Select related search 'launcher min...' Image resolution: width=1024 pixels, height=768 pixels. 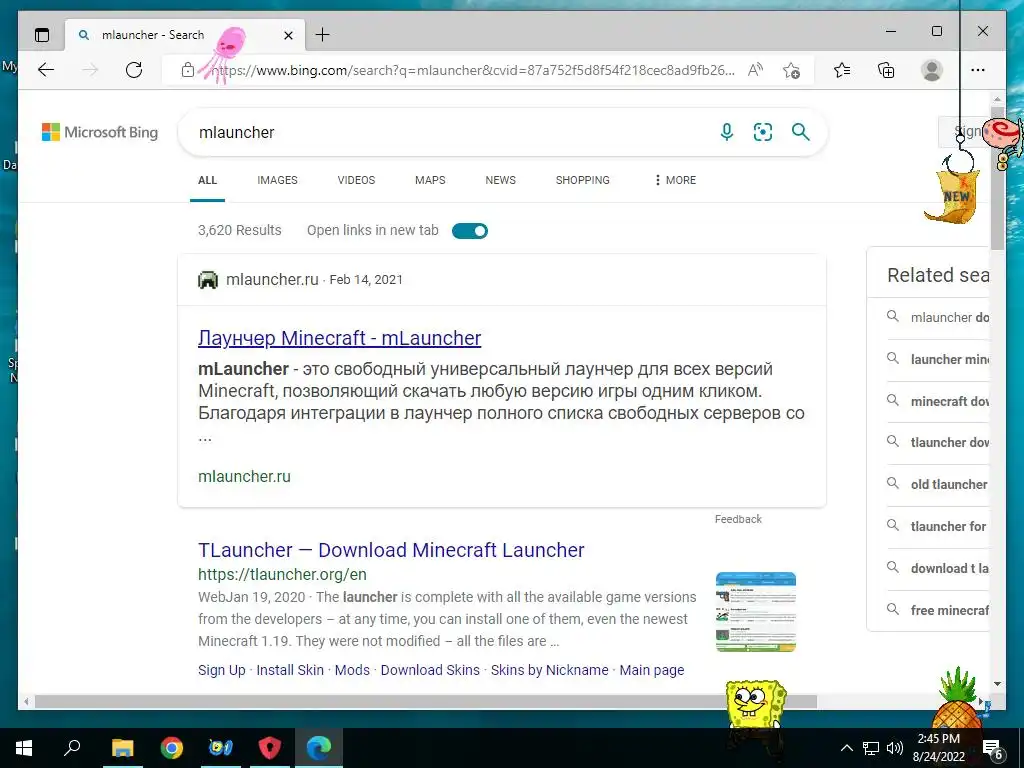tap(937, 359)
